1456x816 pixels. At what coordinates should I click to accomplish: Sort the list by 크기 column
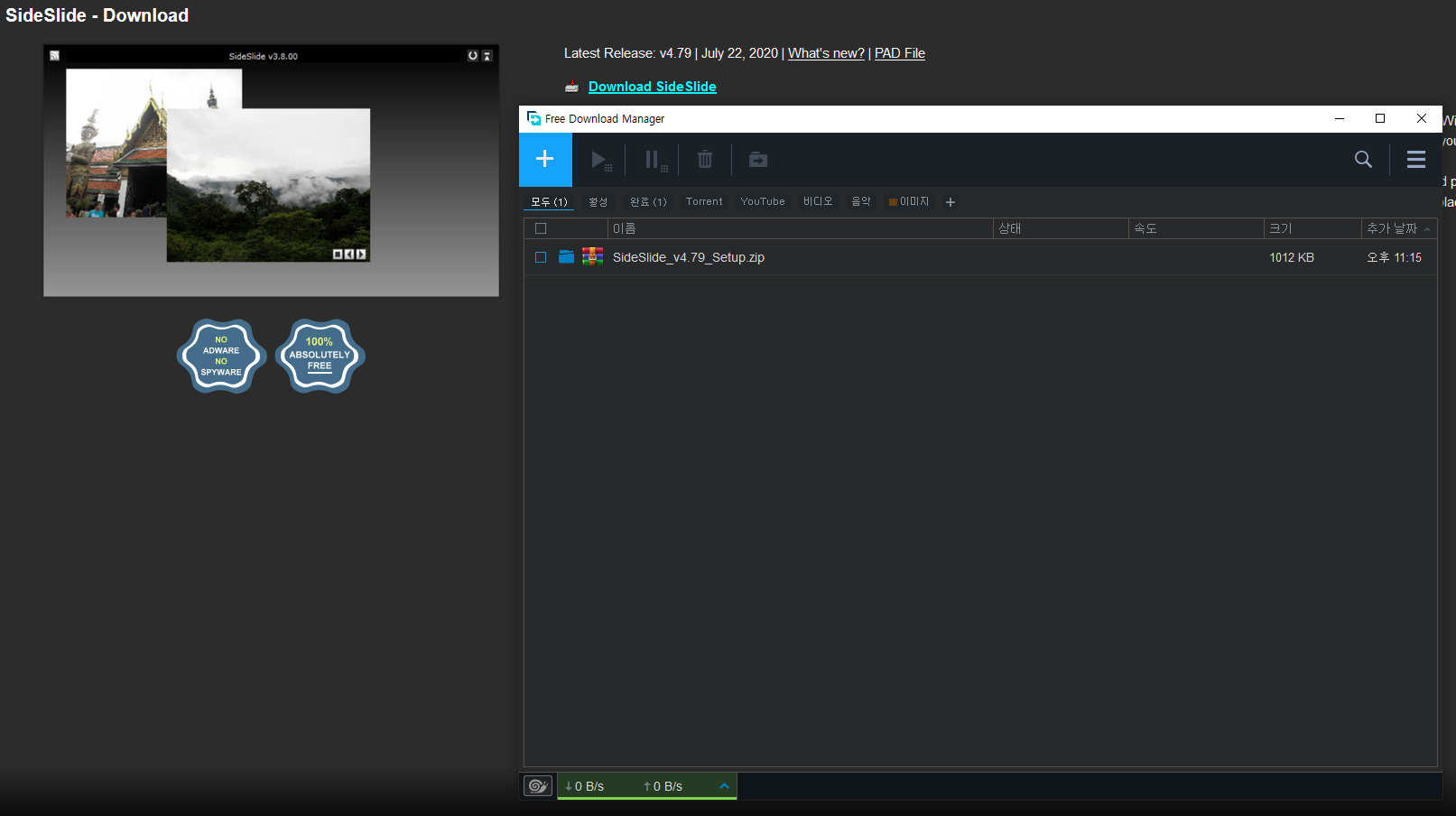[1312, 228]
